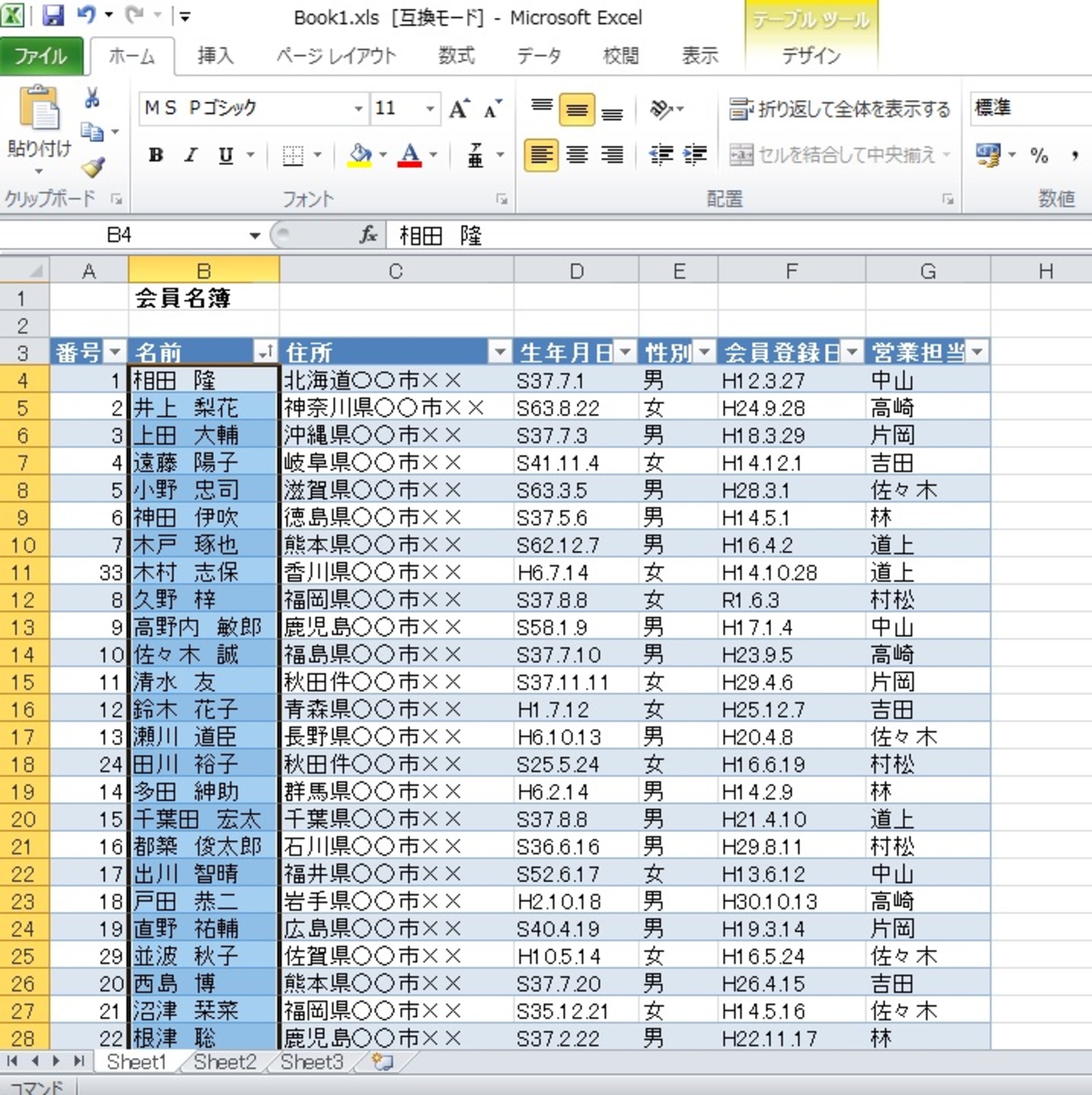Apply yellow fill color bucket

coord(360,156)
